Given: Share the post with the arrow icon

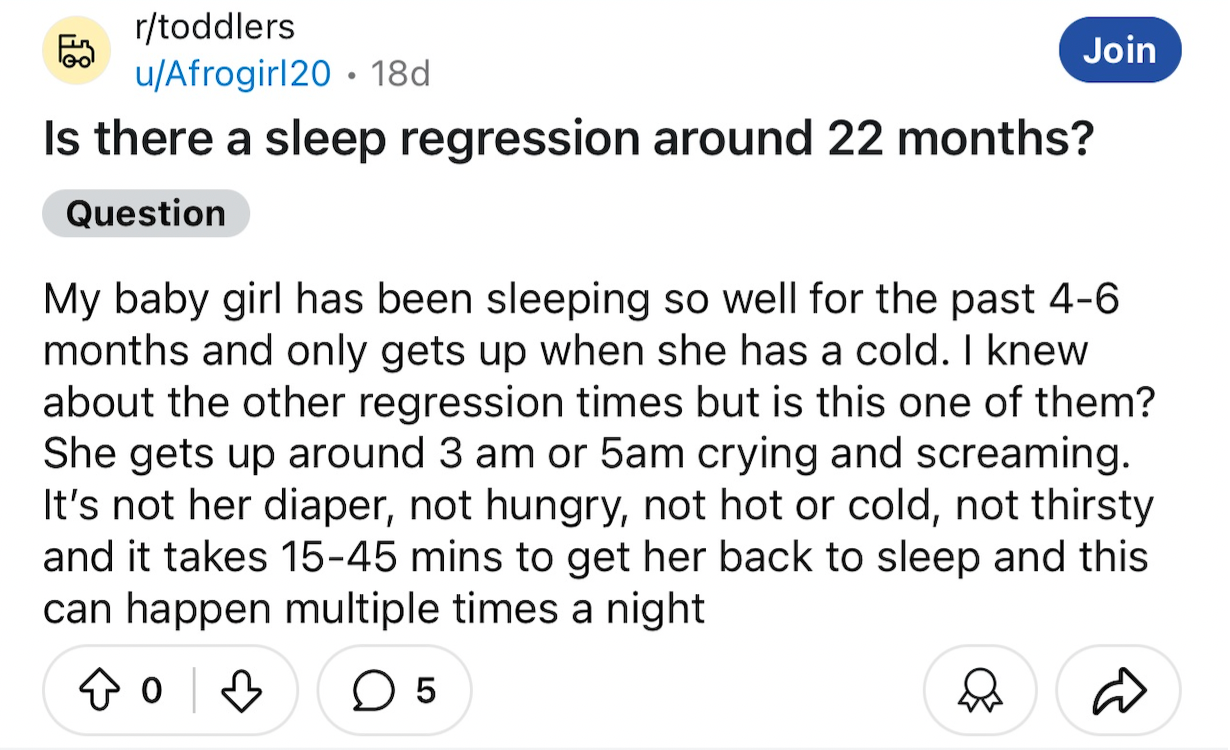Looking at the screenshot, I should point(1118,691).
